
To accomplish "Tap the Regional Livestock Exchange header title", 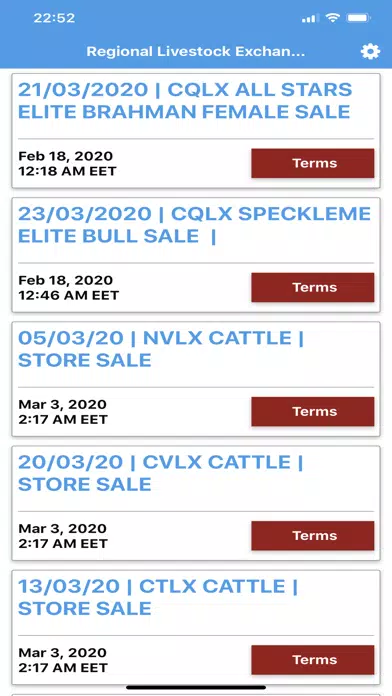I will pos(196,51).
